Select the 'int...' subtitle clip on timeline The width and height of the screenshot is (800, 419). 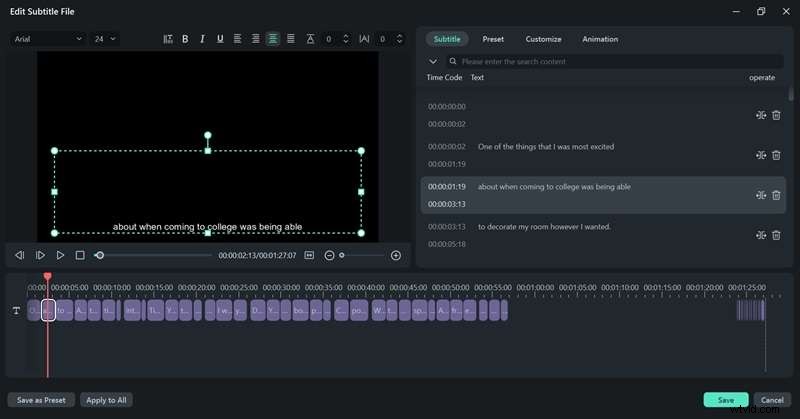(132, 310)
